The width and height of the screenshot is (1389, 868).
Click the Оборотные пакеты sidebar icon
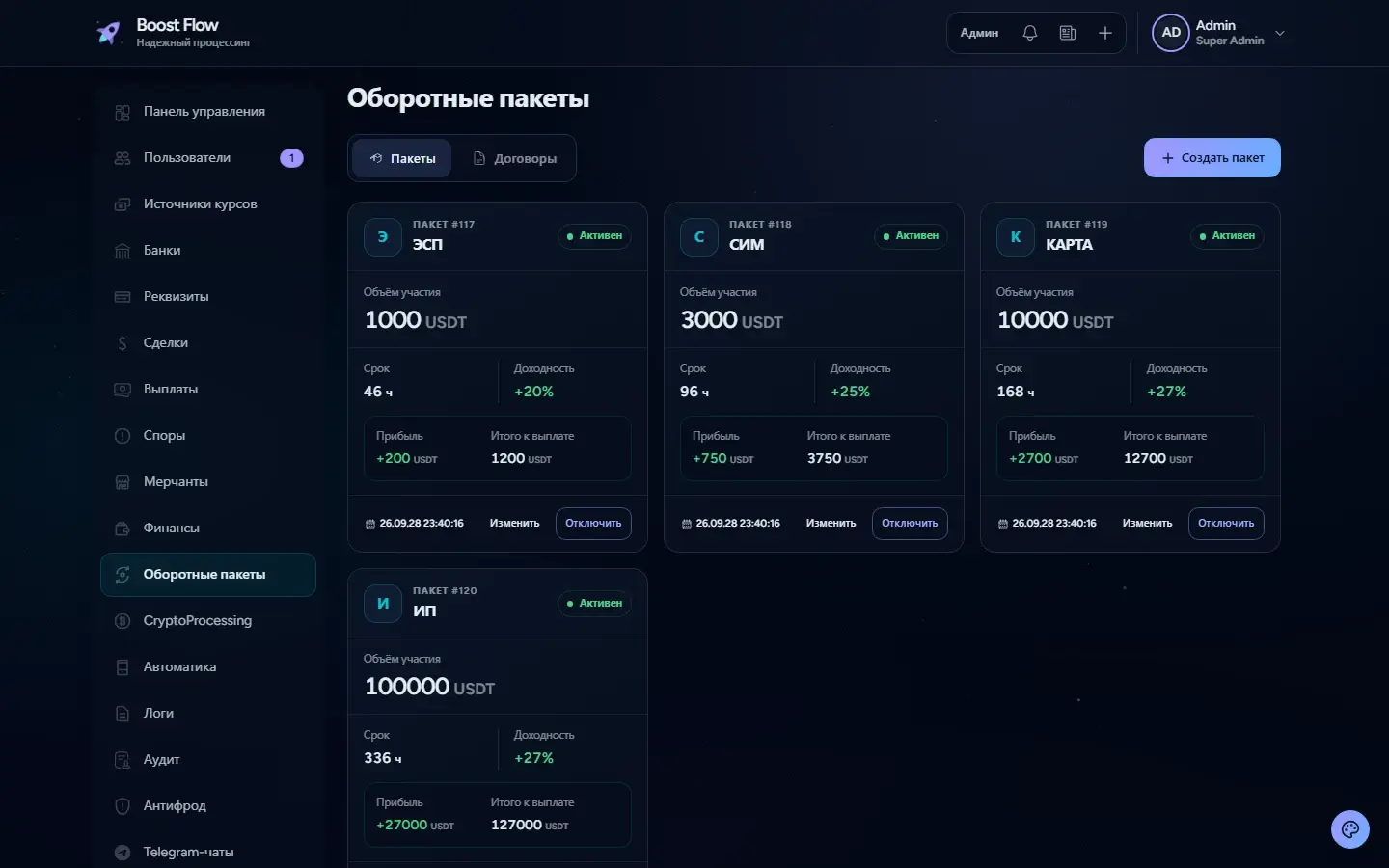[x=123, y=575]
